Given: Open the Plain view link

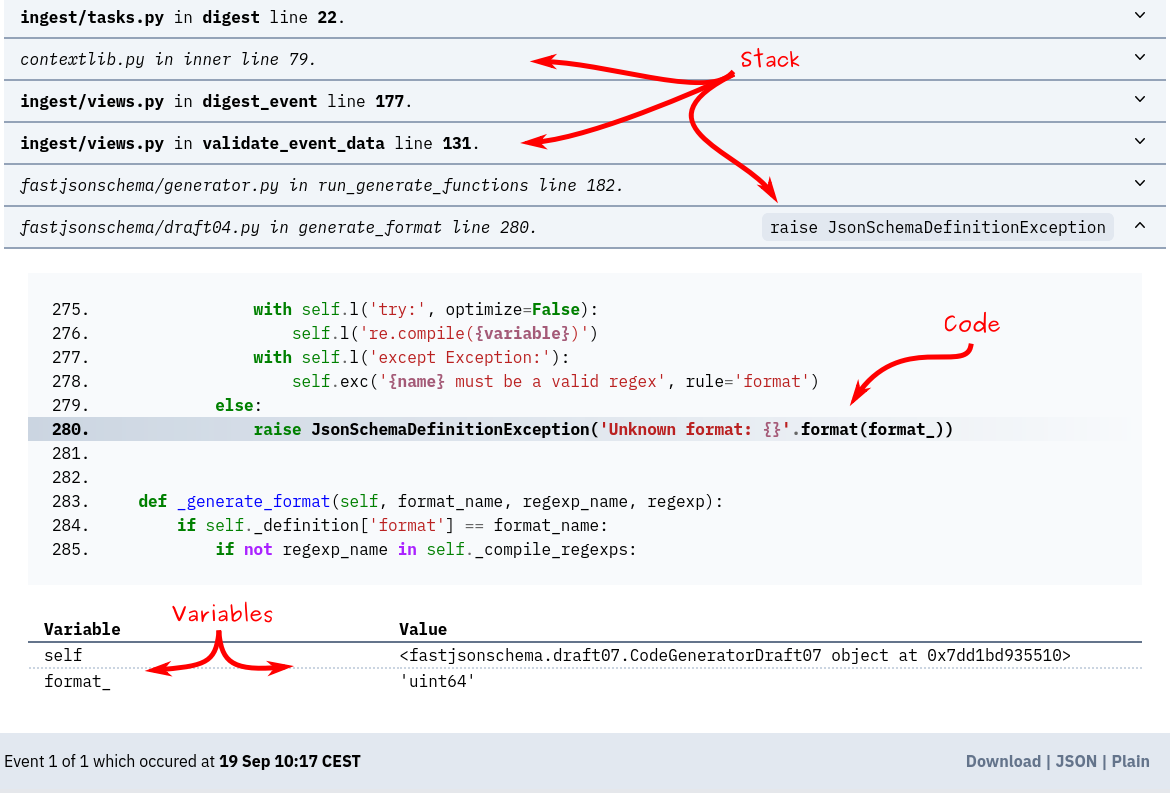Looking at the screenshot, I should pyautogui.click(x=1130, y=761).
